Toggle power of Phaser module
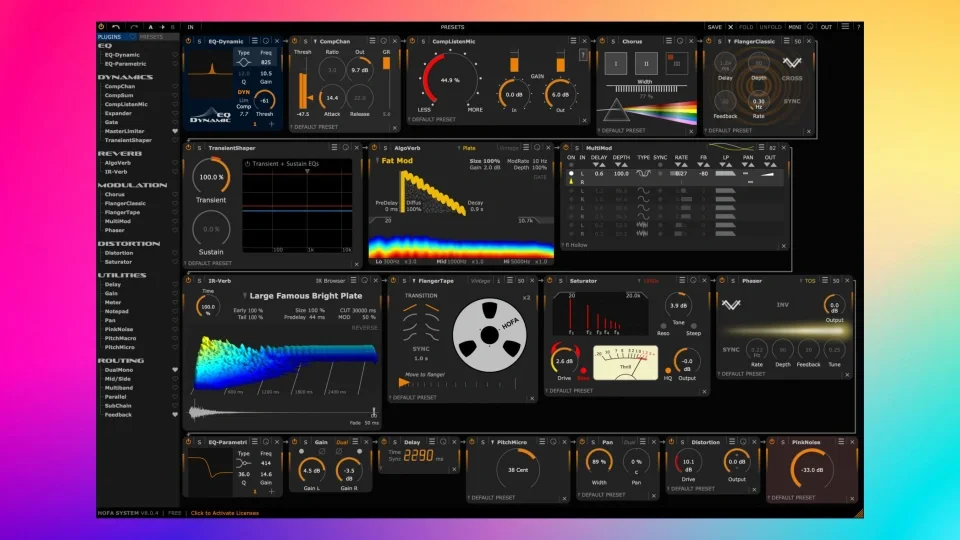This screenshot has width=960, height=540. point(722,280)
